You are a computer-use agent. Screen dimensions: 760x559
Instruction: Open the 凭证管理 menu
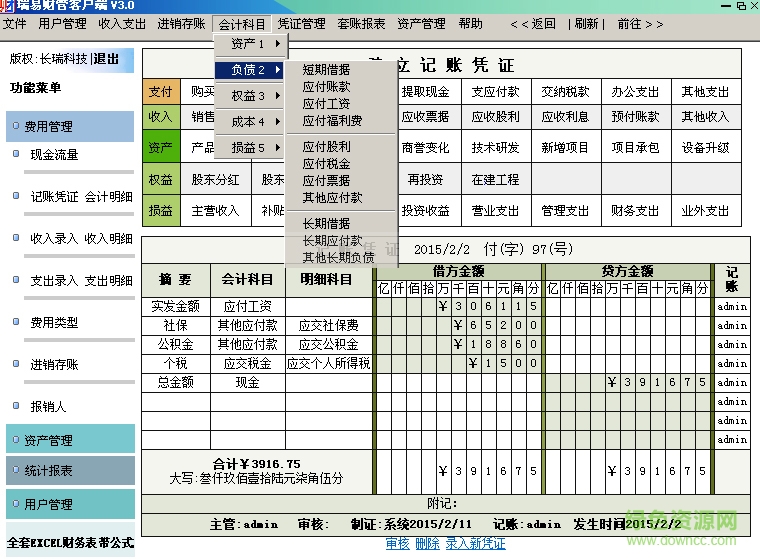click(301, 23)
